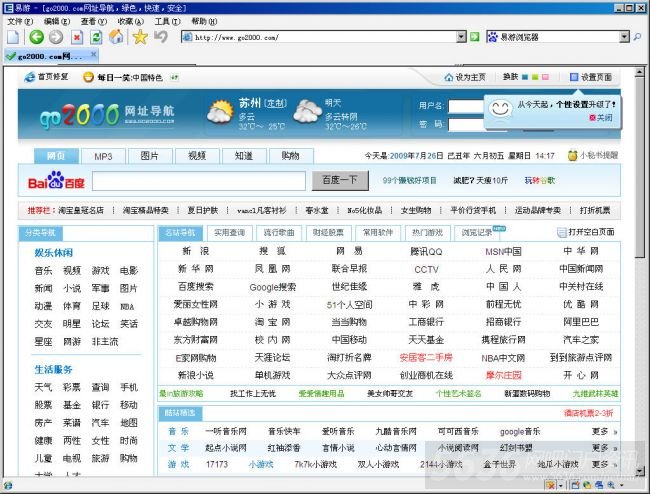This screenshot has height=494, width=650.
Task: Switch to the 视频 search tab
Action: coord(197,156)
